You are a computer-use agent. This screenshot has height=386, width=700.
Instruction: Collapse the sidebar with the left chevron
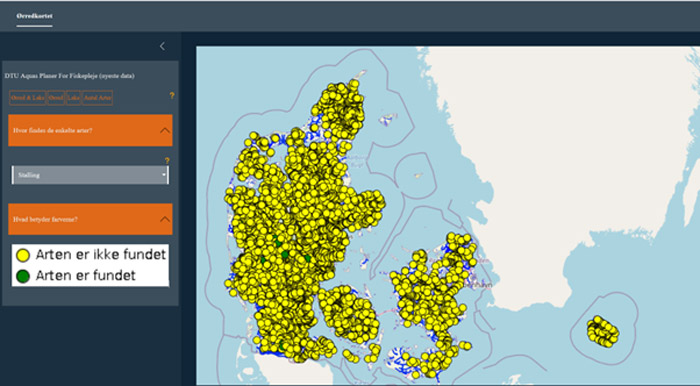pos(162,46)
